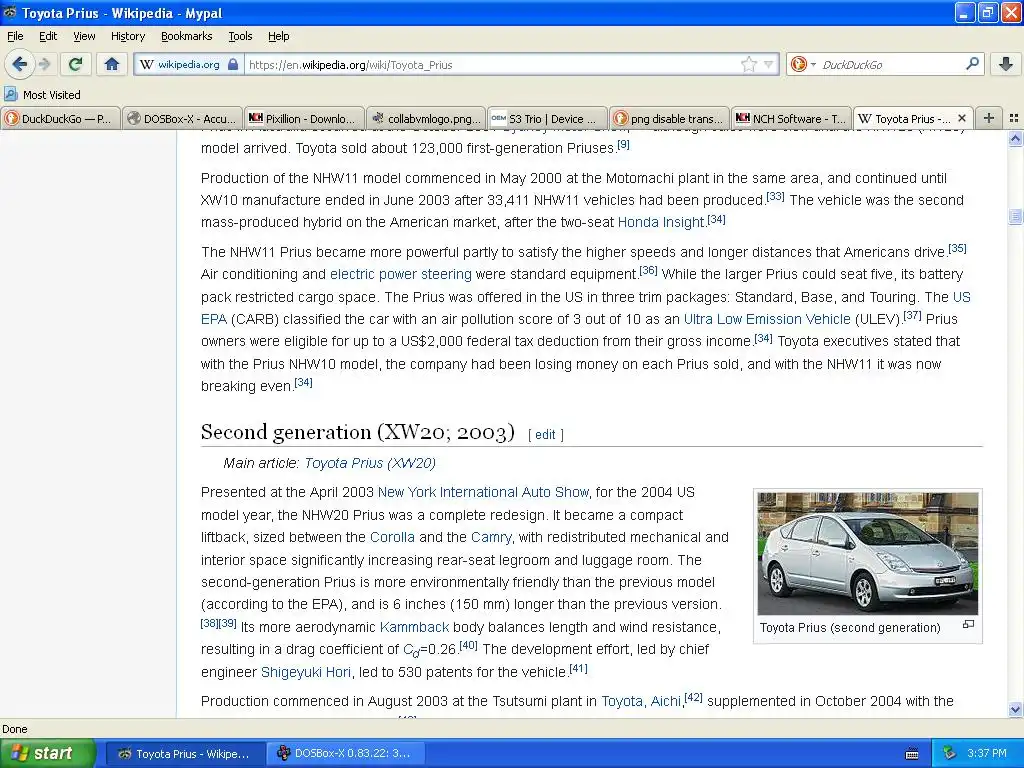Viewport: 1024px width, 768px height.
Task: Open citation reference 36
Action: pyautogui.click(x=648, y=270)
